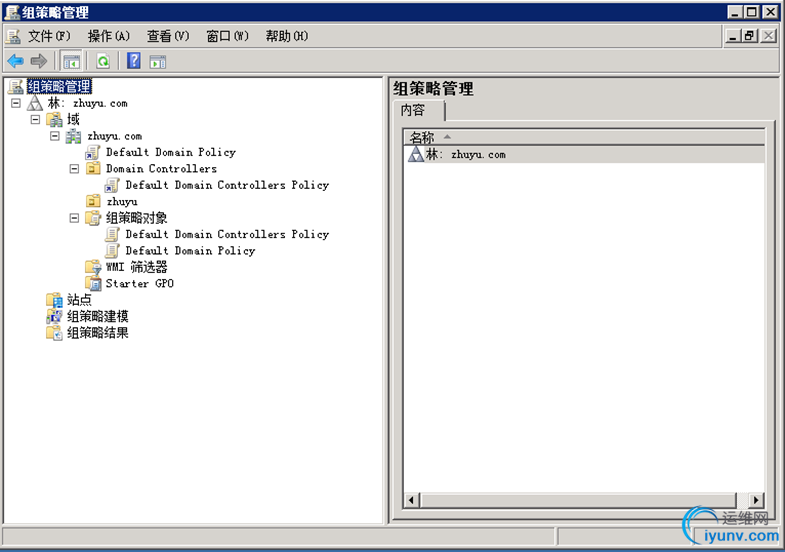Open help via blue question mark icon
The width and height of the screenshot is (785, 552).
(134, 61)
